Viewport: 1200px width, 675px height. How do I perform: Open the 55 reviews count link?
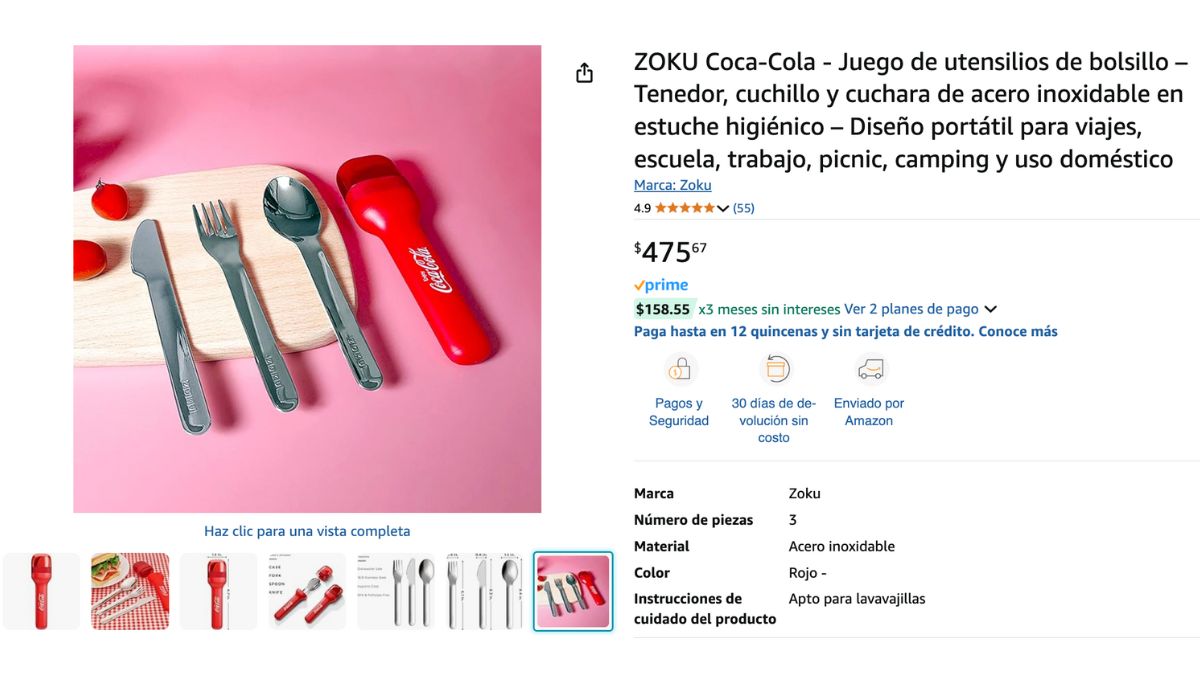click(744, 208)
